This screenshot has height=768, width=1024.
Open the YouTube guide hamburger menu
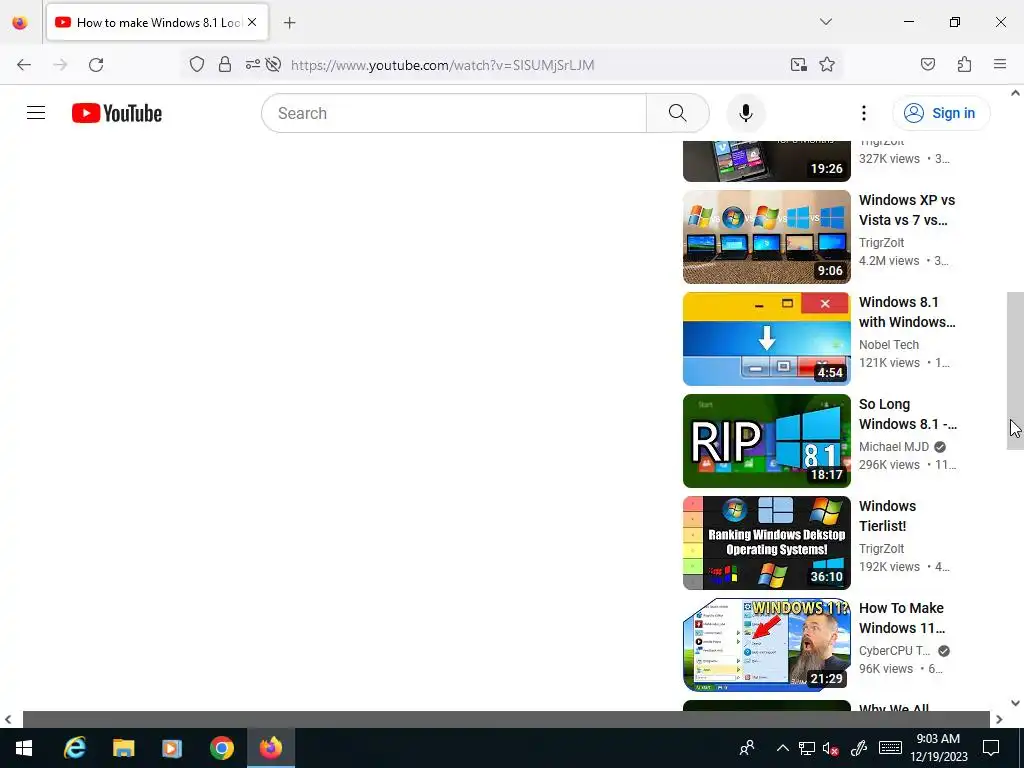36,113
